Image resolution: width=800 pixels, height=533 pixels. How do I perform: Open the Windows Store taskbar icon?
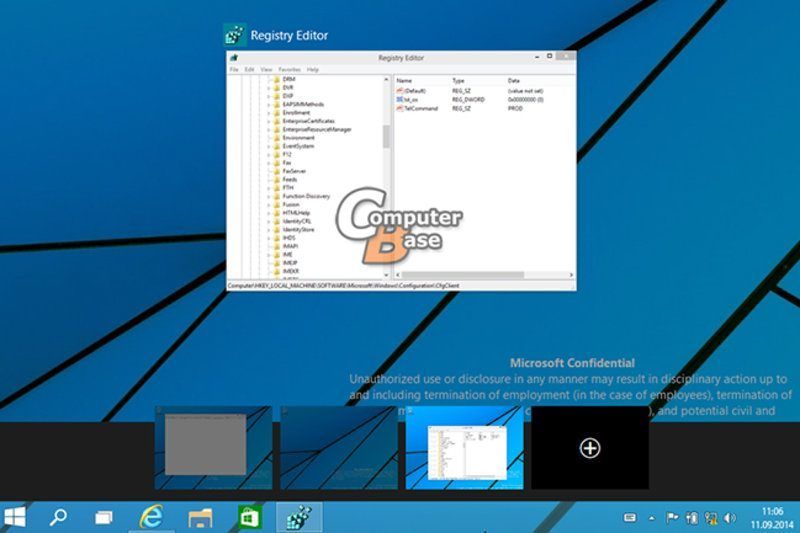coord(248,517)
